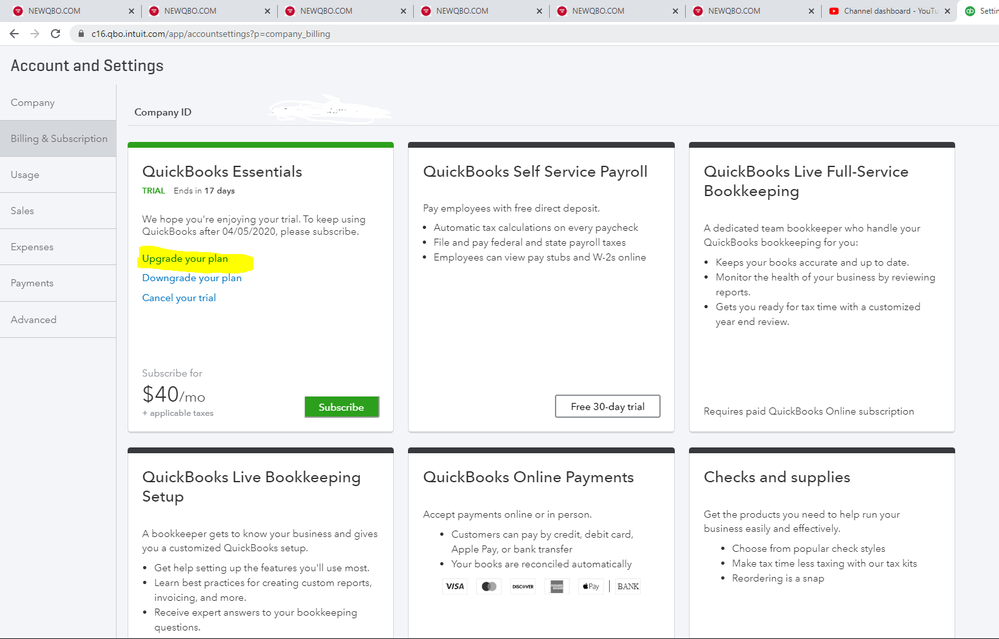Image resolution: width=999 pixels, height=639 pixels.
Task: Click the Mastercard logo
Action: 489,586
